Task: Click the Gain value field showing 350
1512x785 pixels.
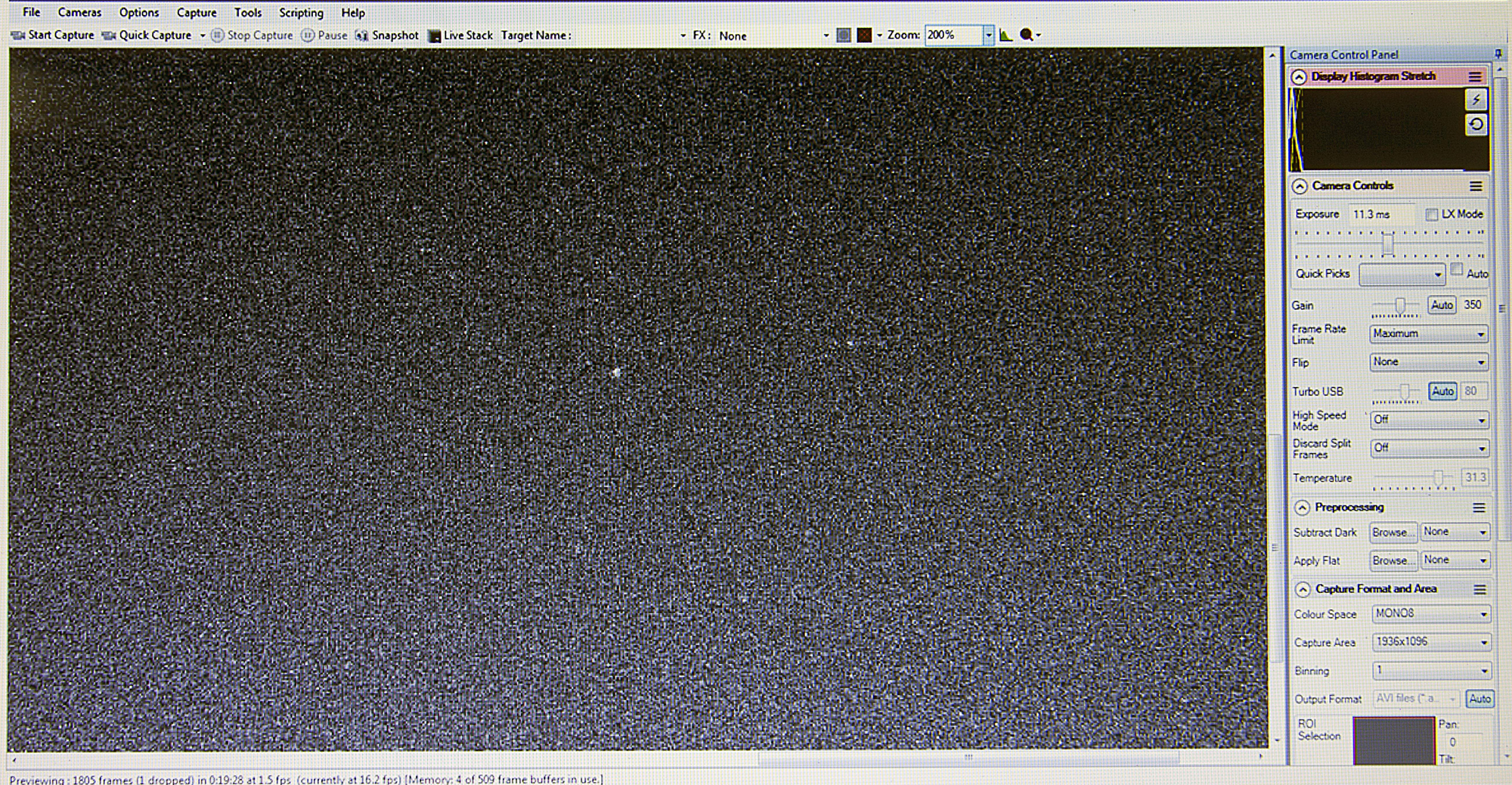Action: point(1473,305)
